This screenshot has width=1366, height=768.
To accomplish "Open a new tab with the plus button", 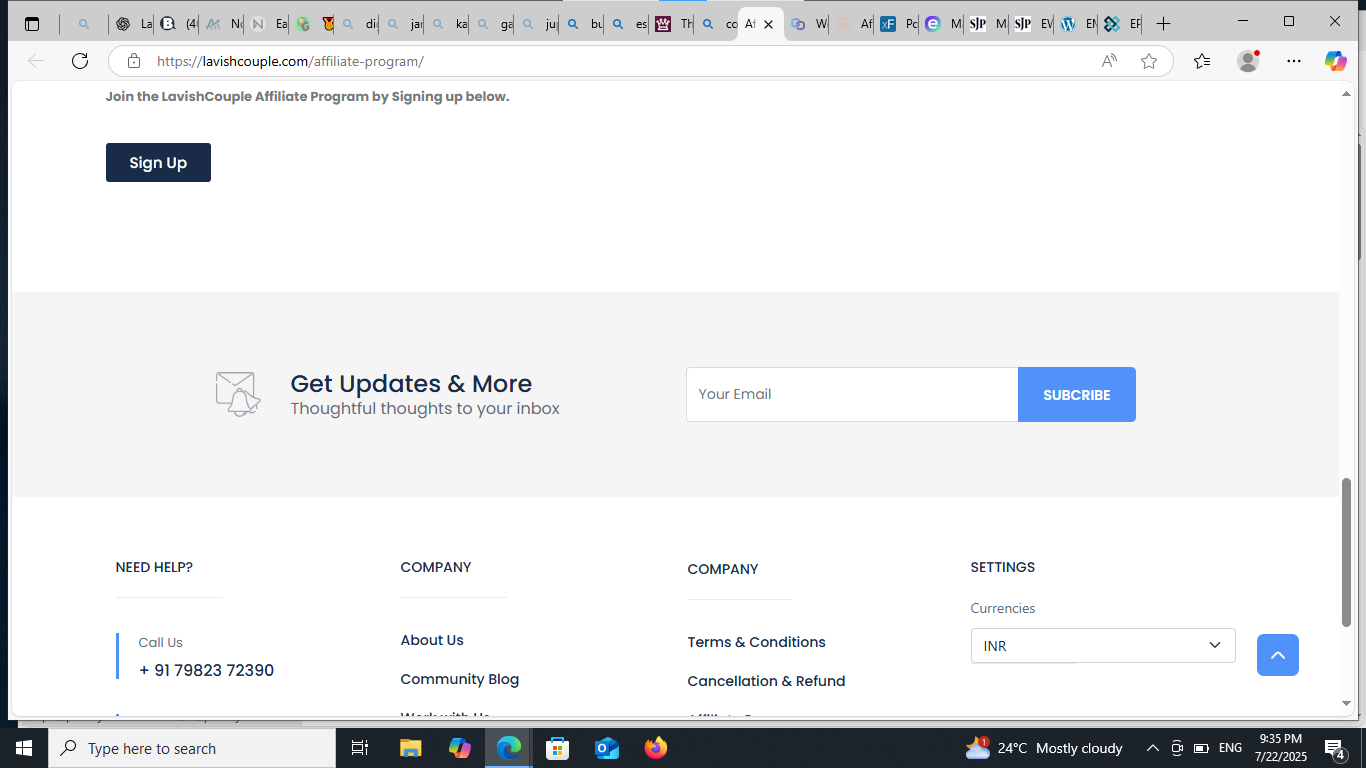I will 1163,24.
